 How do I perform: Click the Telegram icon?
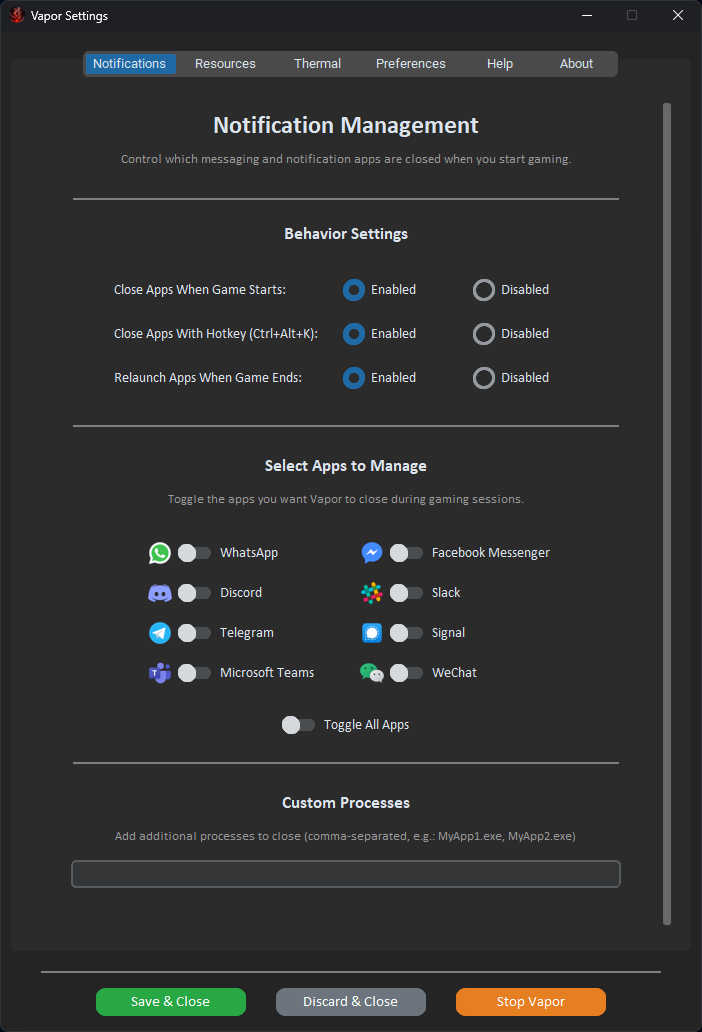159,632
